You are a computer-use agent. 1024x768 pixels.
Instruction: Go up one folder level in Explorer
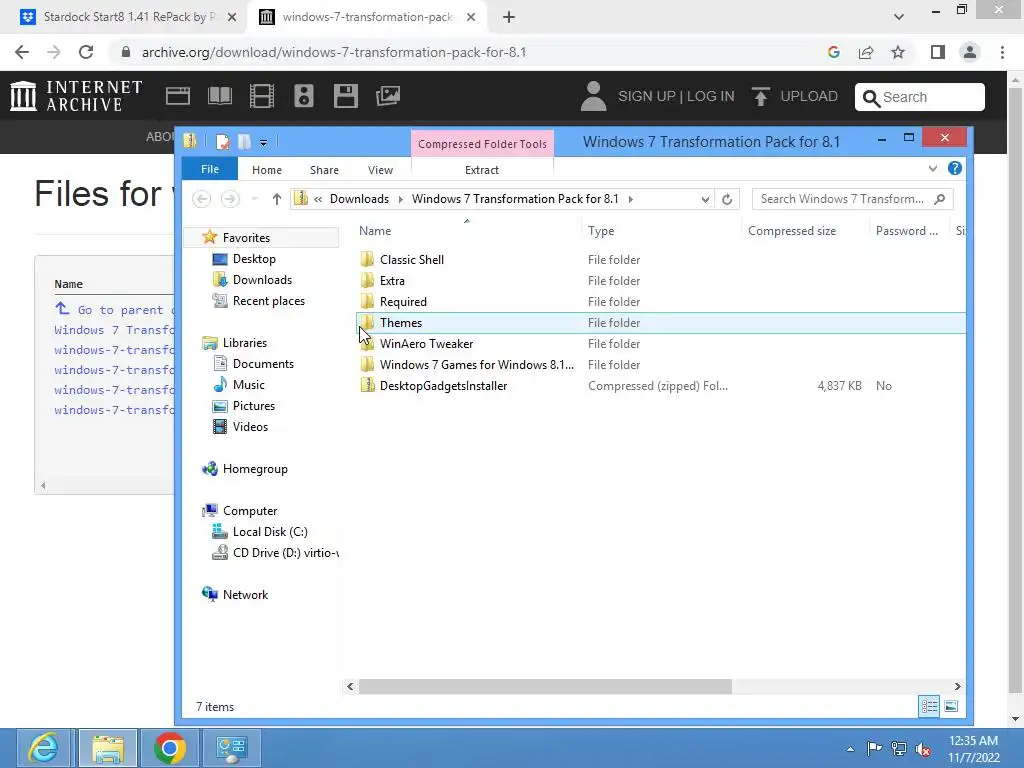tap(277, 199)
